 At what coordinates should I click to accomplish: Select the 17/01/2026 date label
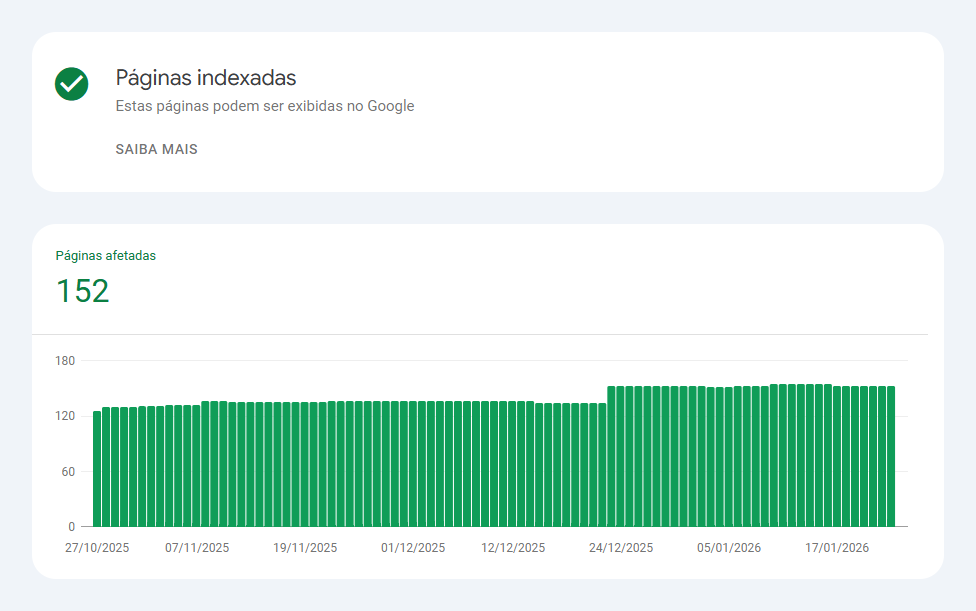pyautogui.click(x=837, y=548)
